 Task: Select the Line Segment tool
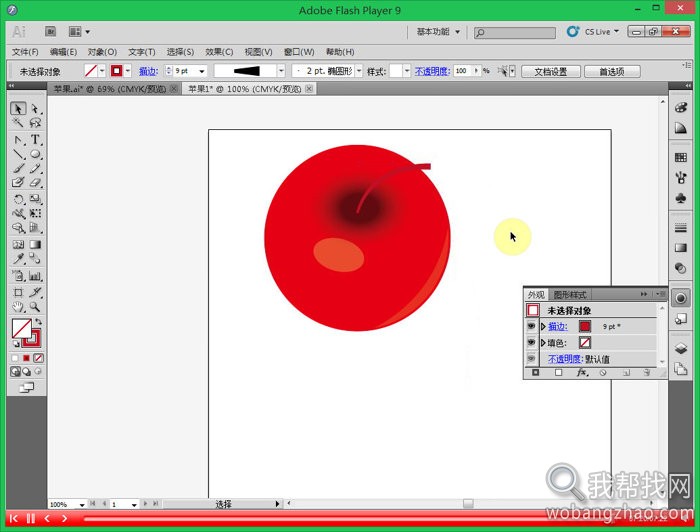click(x=18, y=154)
